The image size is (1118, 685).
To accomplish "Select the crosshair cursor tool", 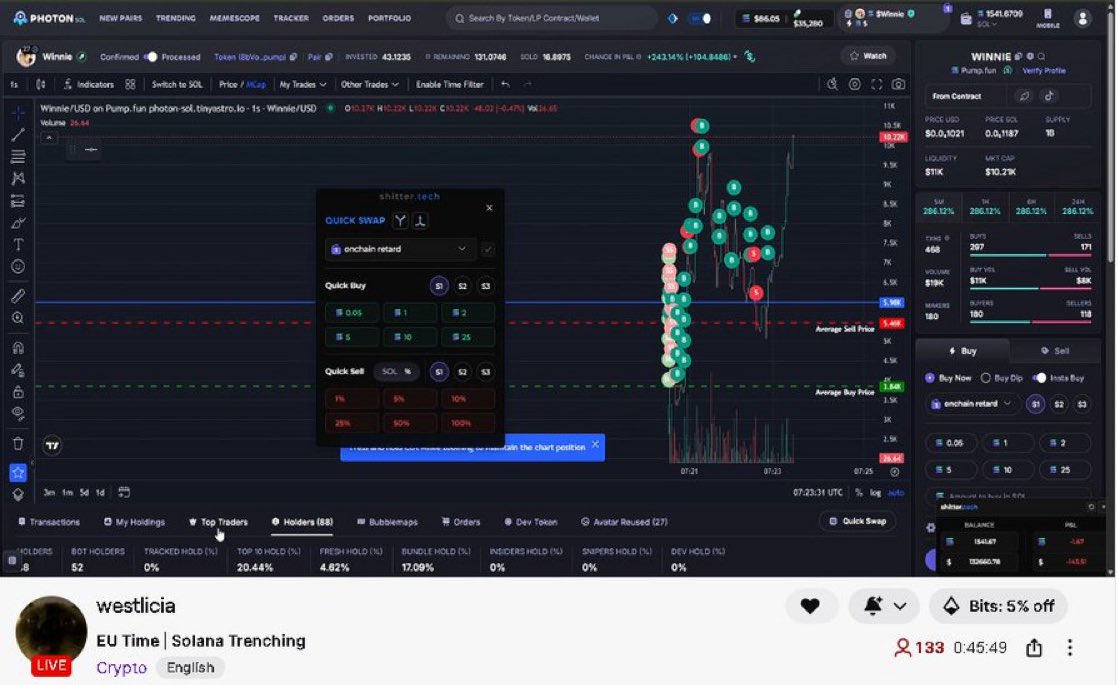I will tap(18, 113).
